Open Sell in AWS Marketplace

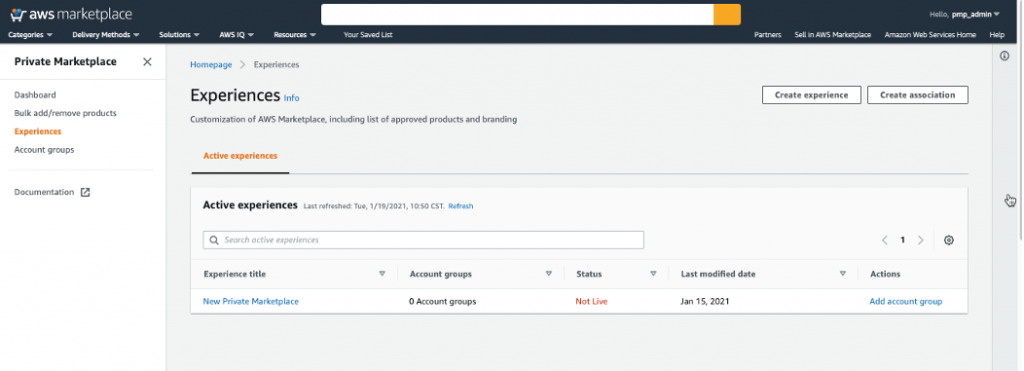pos(833,35)
